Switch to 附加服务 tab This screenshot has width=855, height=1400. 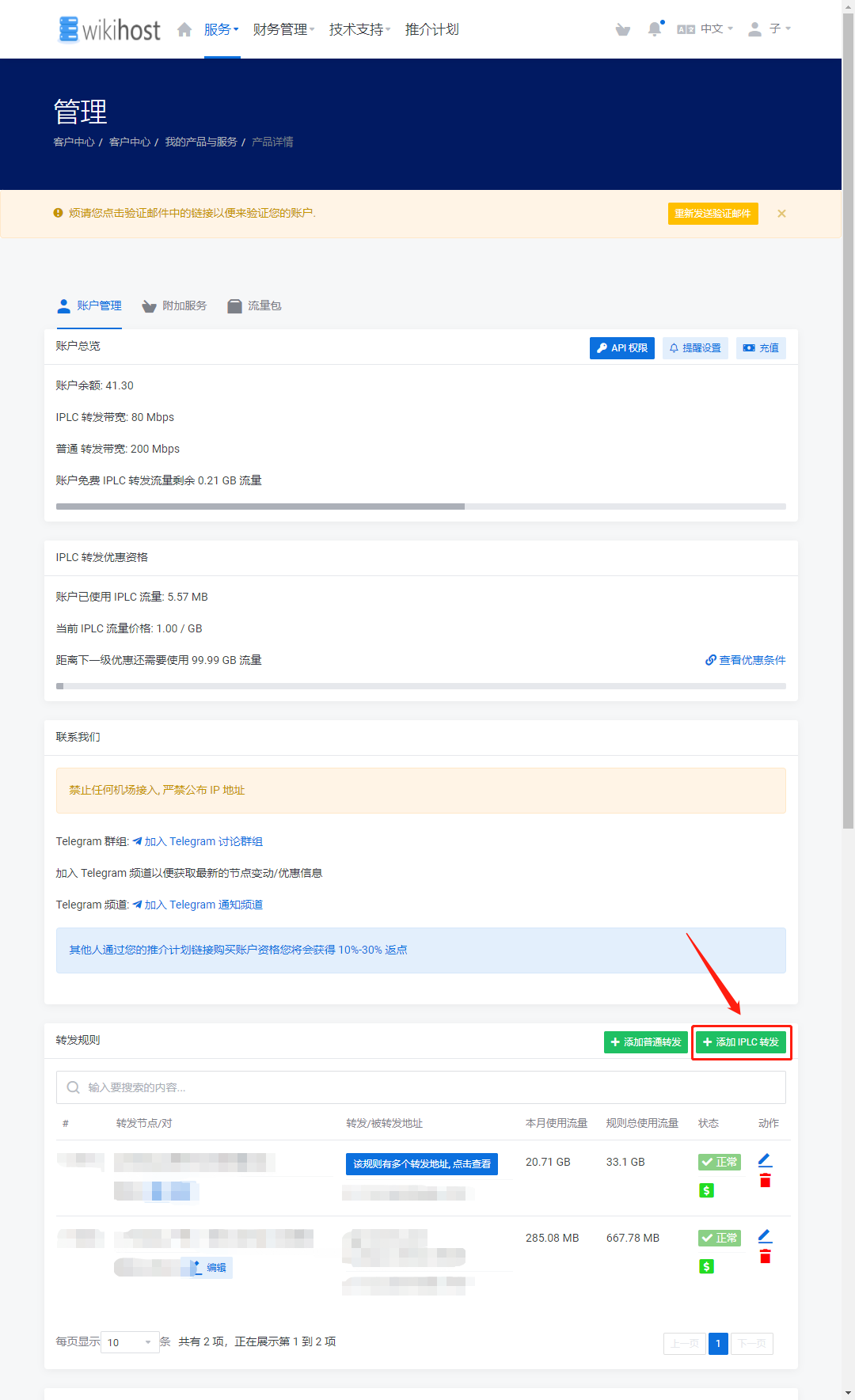pos(174,305)
